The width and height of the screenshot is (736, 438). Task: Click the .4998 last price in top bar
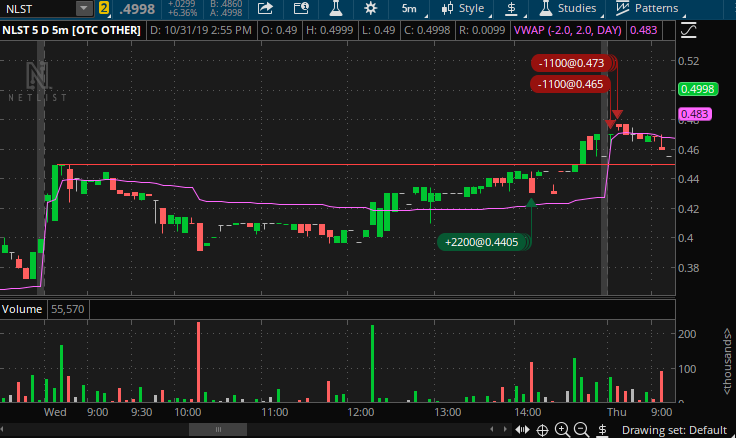(x=137, y=9)
